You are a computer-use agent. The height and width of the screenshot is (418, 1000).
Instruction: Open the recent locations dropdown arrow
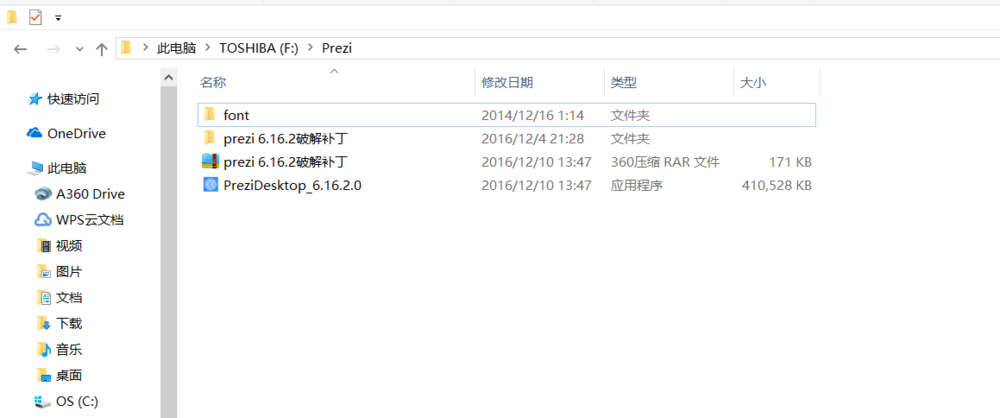80,49
